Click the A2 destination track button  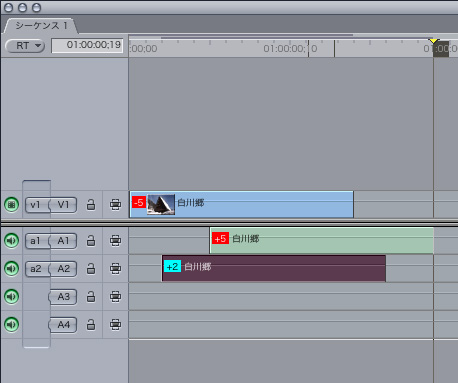point(63,269)
